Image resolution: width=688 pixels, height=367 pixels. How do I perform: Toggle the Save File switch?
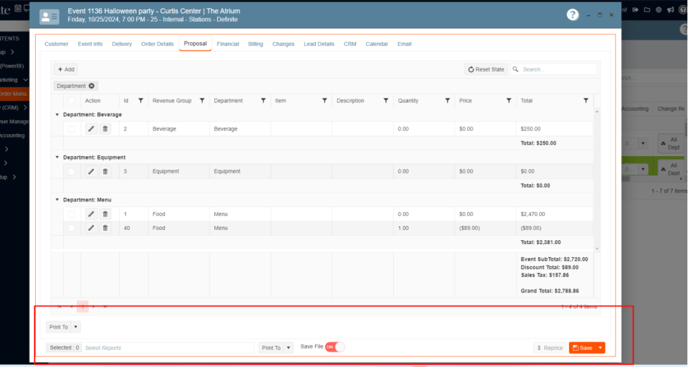click(335, 347)
